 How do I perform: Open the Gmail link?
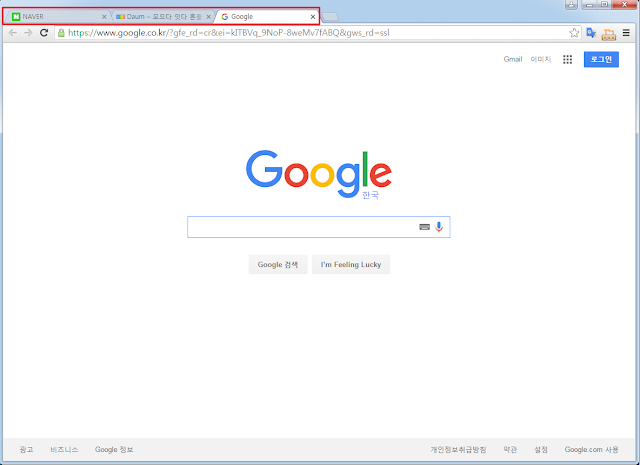click(x=513, y=60)
